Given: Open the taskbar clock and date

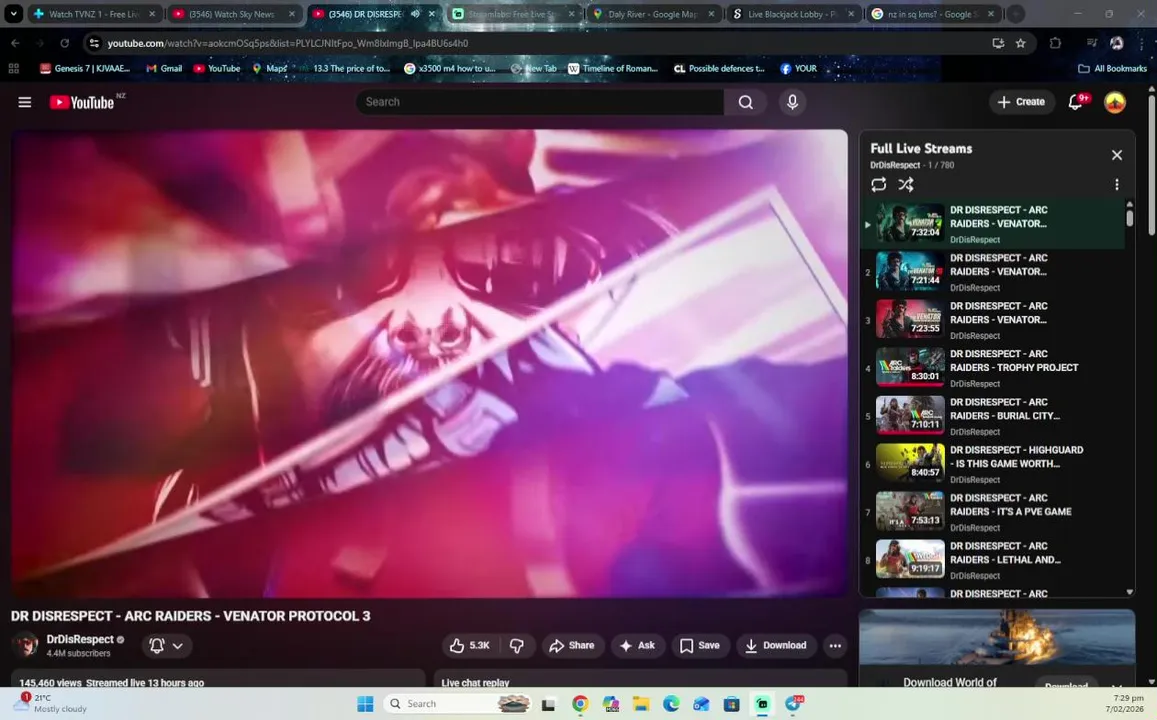Looking at the screenshot, I should click(1125, 703).
